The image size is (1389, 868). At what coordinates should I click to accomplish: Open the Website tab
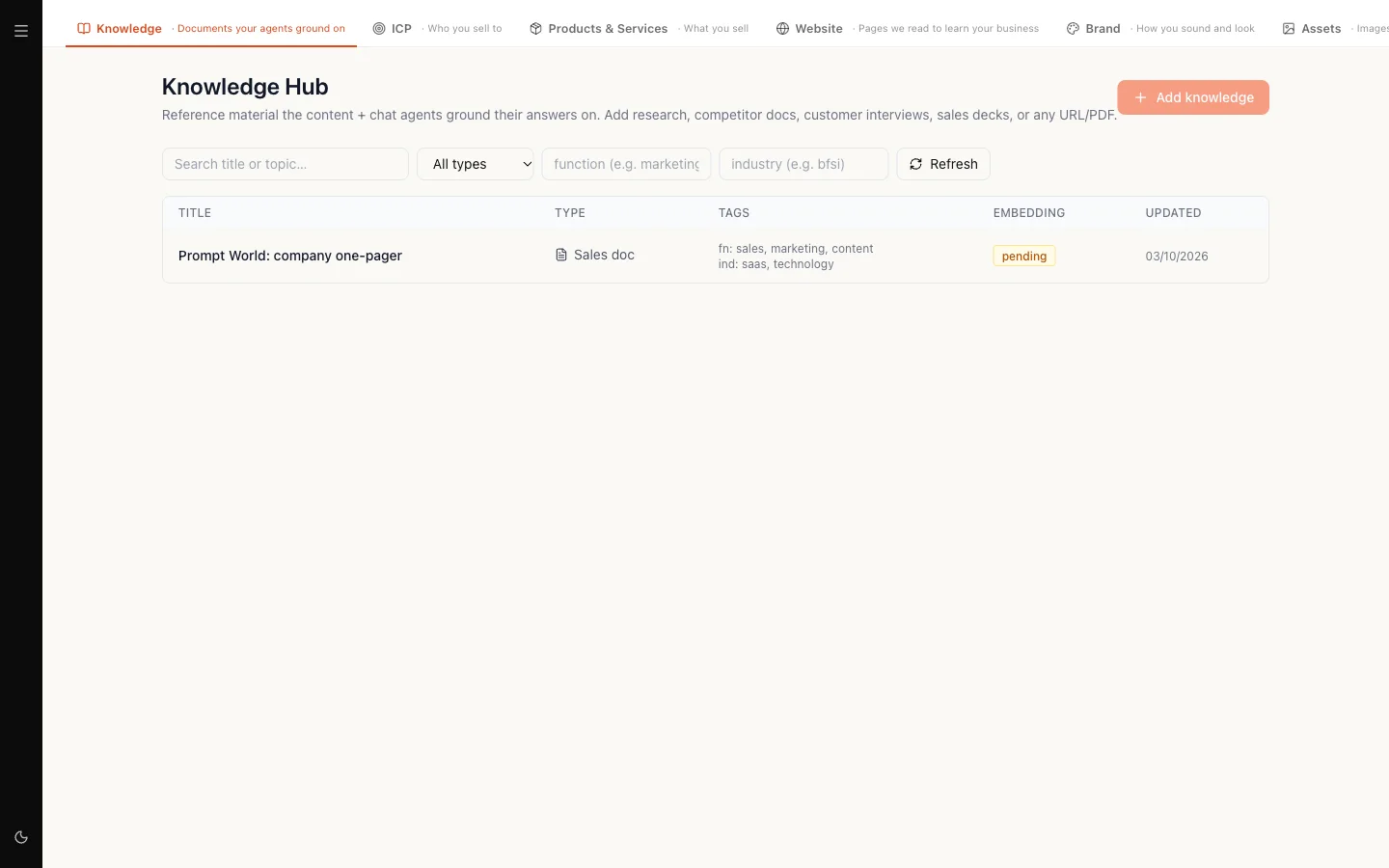(907, 29)
